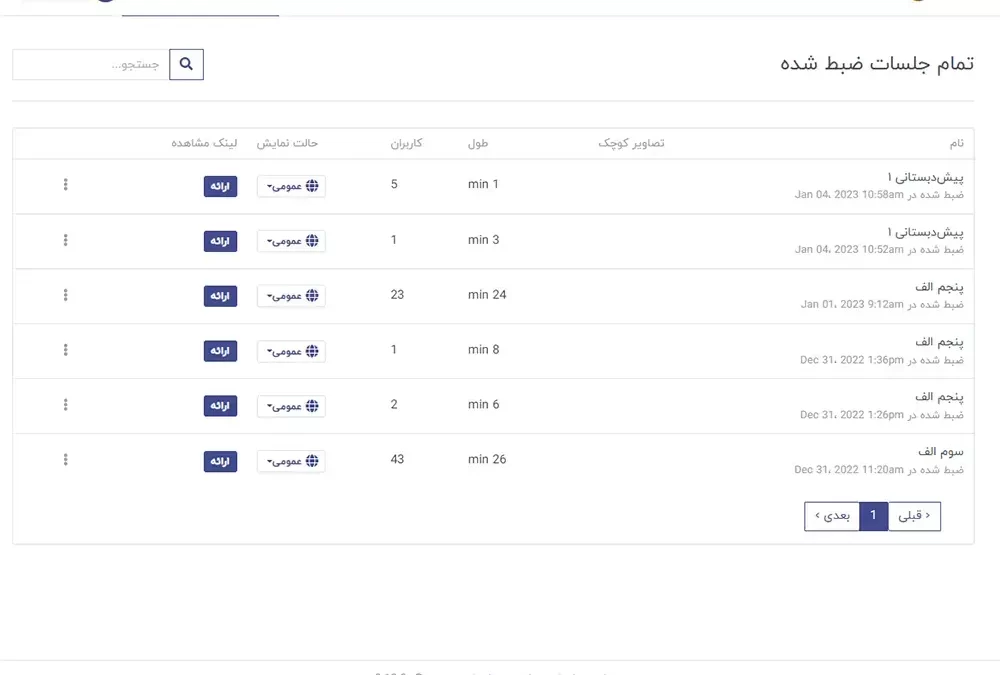Click ارائه button for 10:58am پیش‌دبستانی recording
This screenshot has height=675, width=1000.
pyautogui.click(x=220, y=186)
